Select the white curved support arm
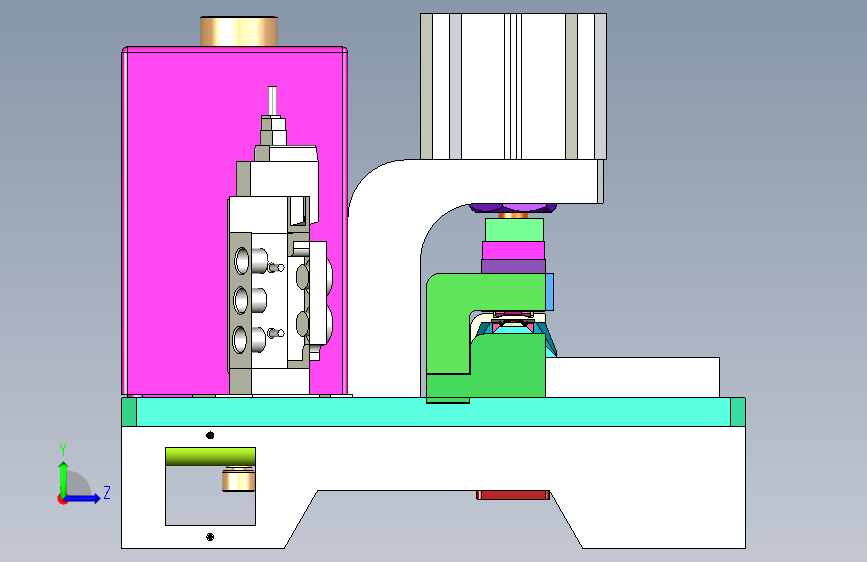Viewport: 867px width, 562px height. tap(387, 277)
